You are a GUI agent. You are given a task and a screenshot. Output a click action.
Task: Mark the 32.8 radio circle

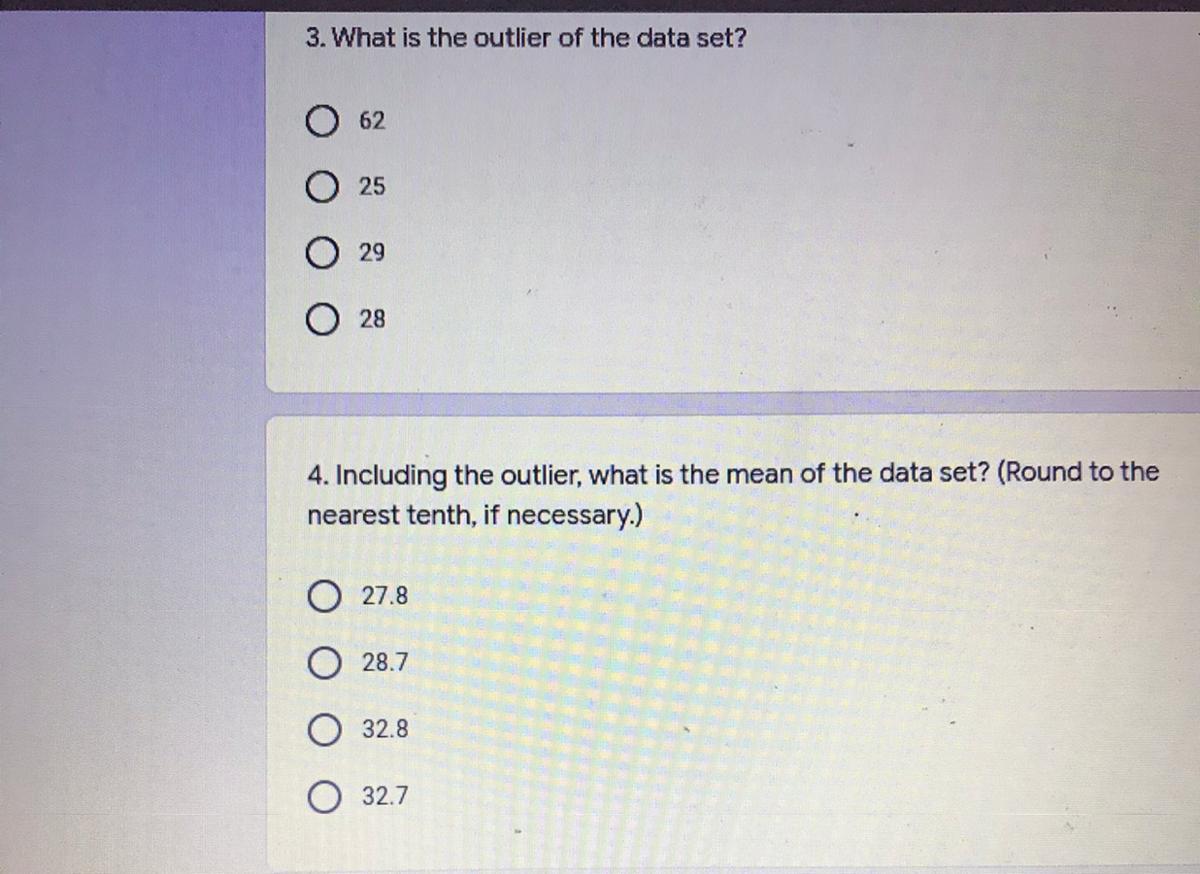tap(324, 730)
